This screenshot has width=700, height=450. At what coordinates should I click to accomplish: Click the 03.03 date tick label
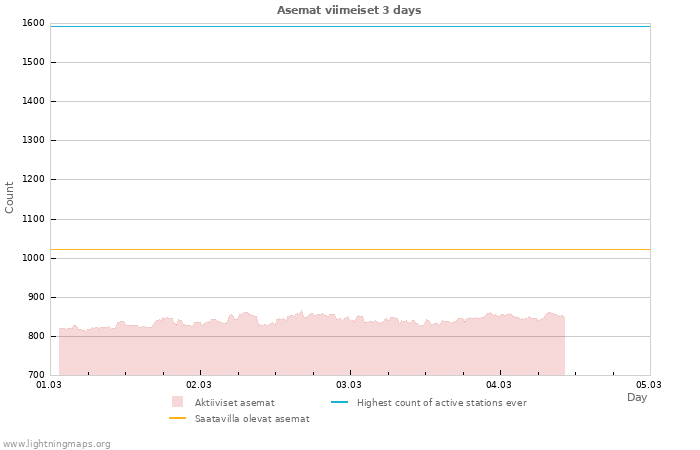point(349,384)
